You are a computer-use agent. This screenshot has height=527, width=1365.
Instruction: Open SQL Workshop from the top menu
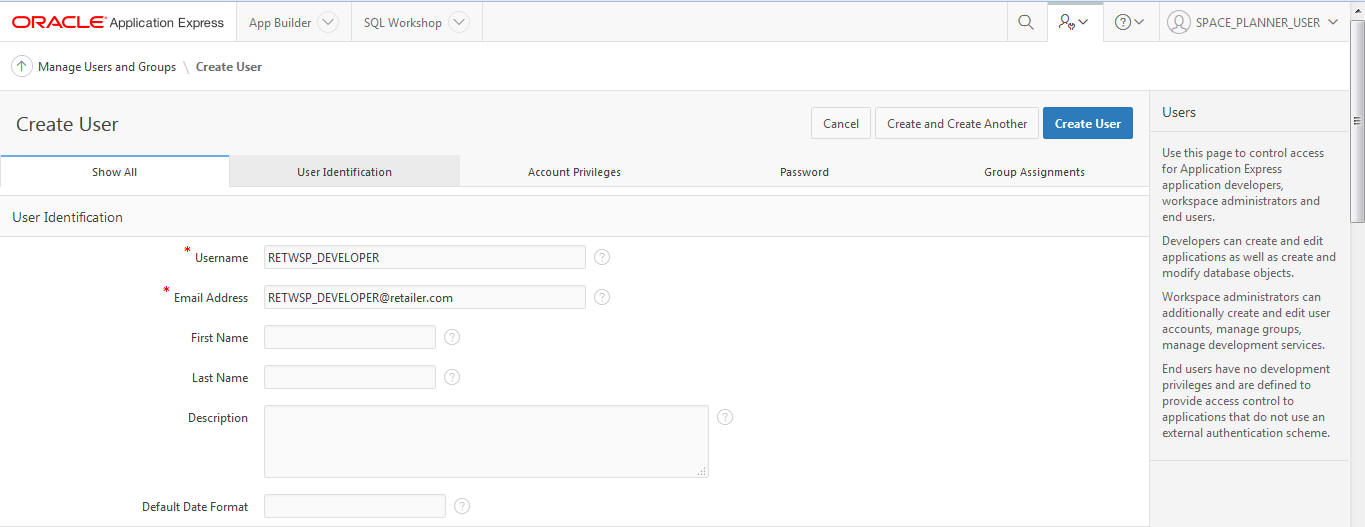point(403,22)
